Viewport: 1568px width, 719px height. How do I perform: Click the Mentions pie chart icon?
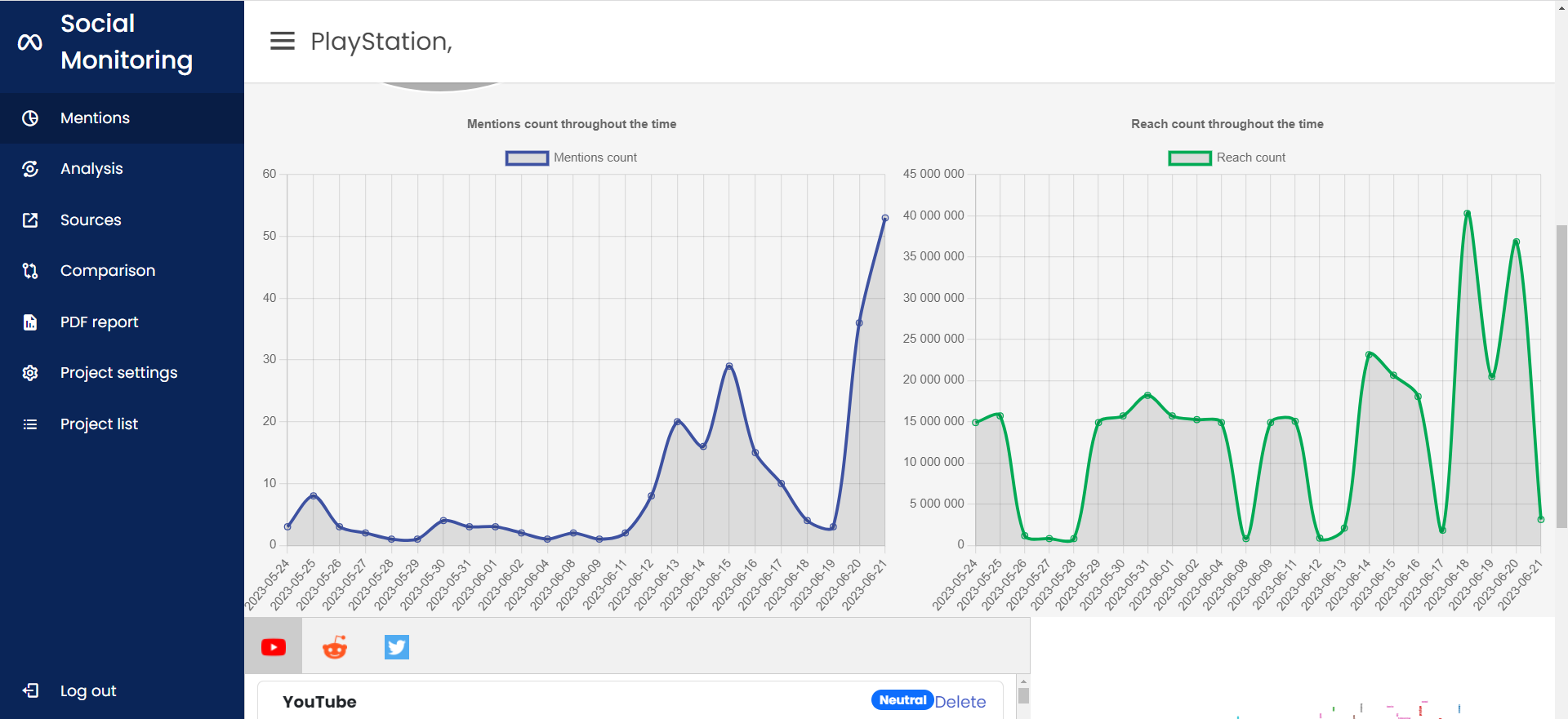coord(30,118)
